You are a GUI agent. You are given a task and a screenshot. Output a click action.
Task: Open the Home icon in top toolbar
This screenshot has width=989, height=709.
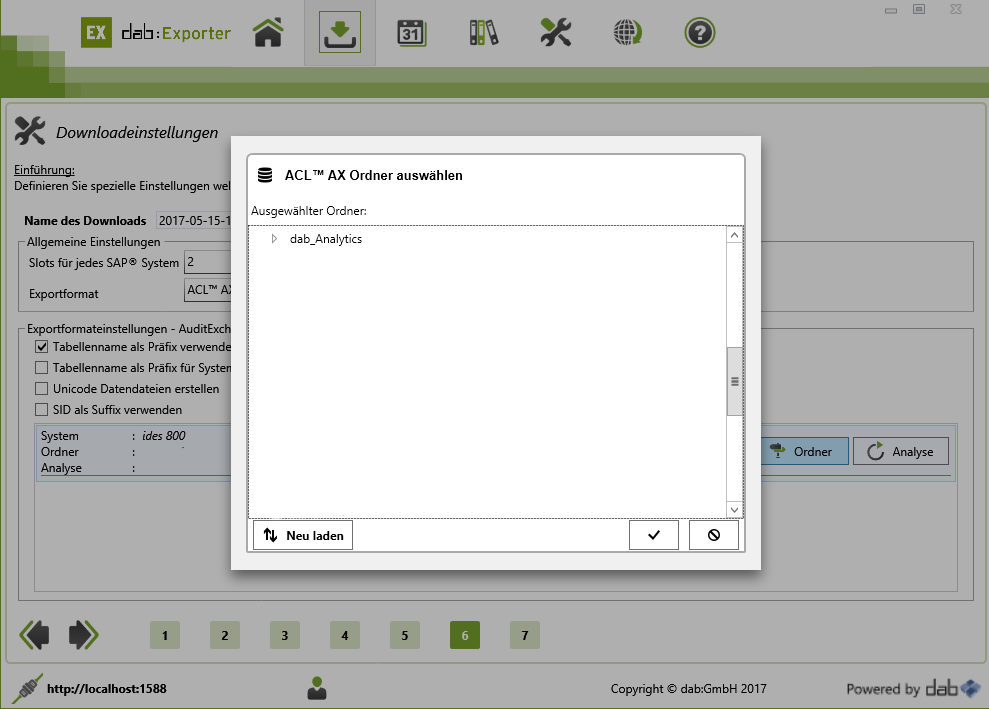point(268,32)
